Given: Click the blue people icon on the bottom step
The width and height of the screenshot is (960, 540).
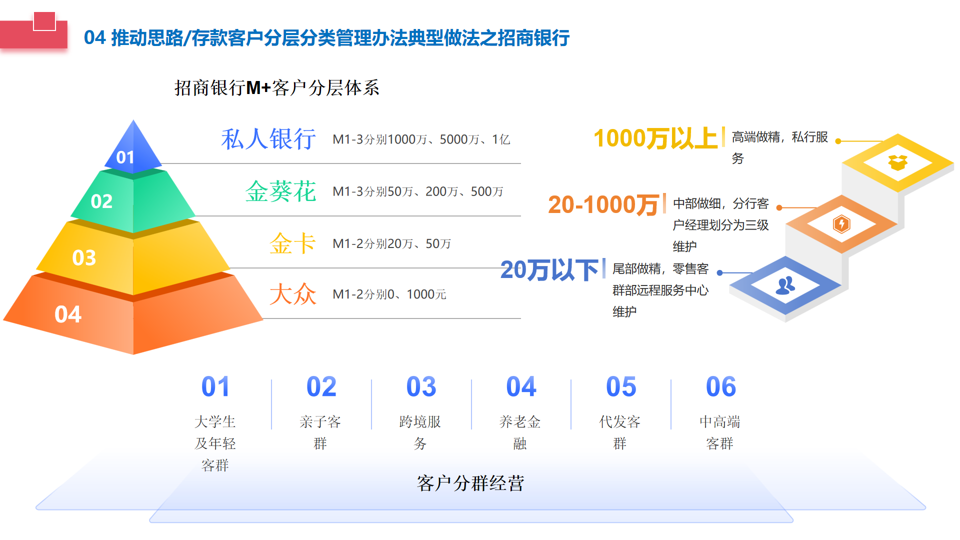Looking at the screenshot, I should (785, 285).
